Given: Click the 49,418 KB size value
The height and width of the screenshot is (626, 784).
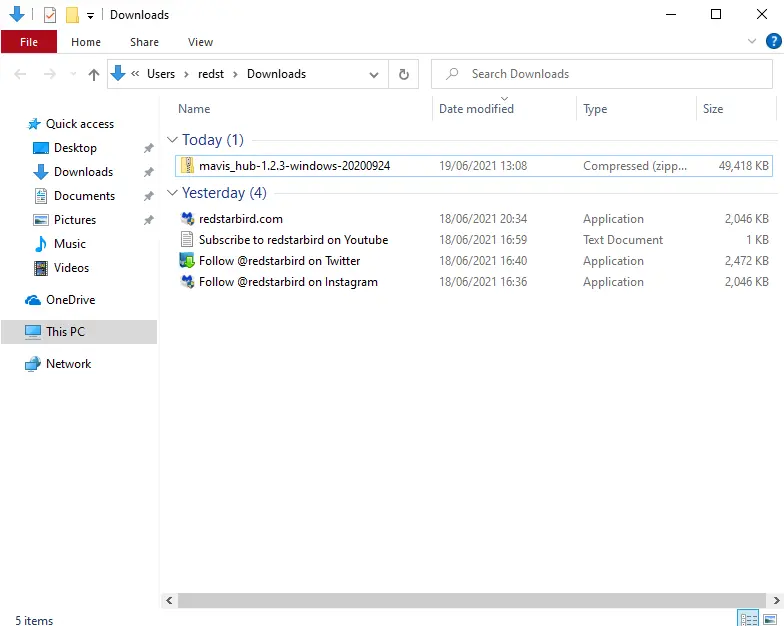Looking at the screenshot, I should point(744,166).
